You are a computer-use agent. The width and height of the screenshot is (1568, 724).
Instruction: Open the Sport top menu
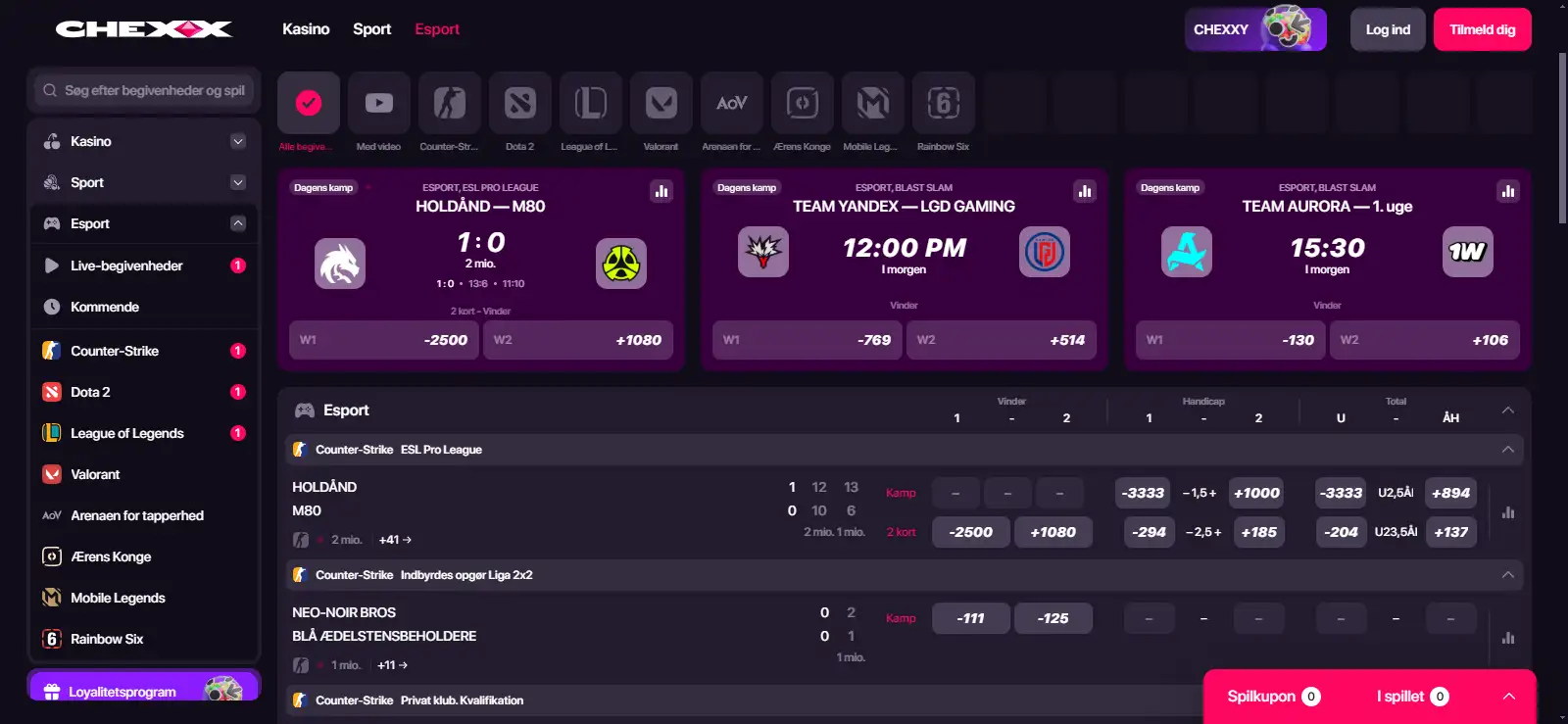coord(371,29)
